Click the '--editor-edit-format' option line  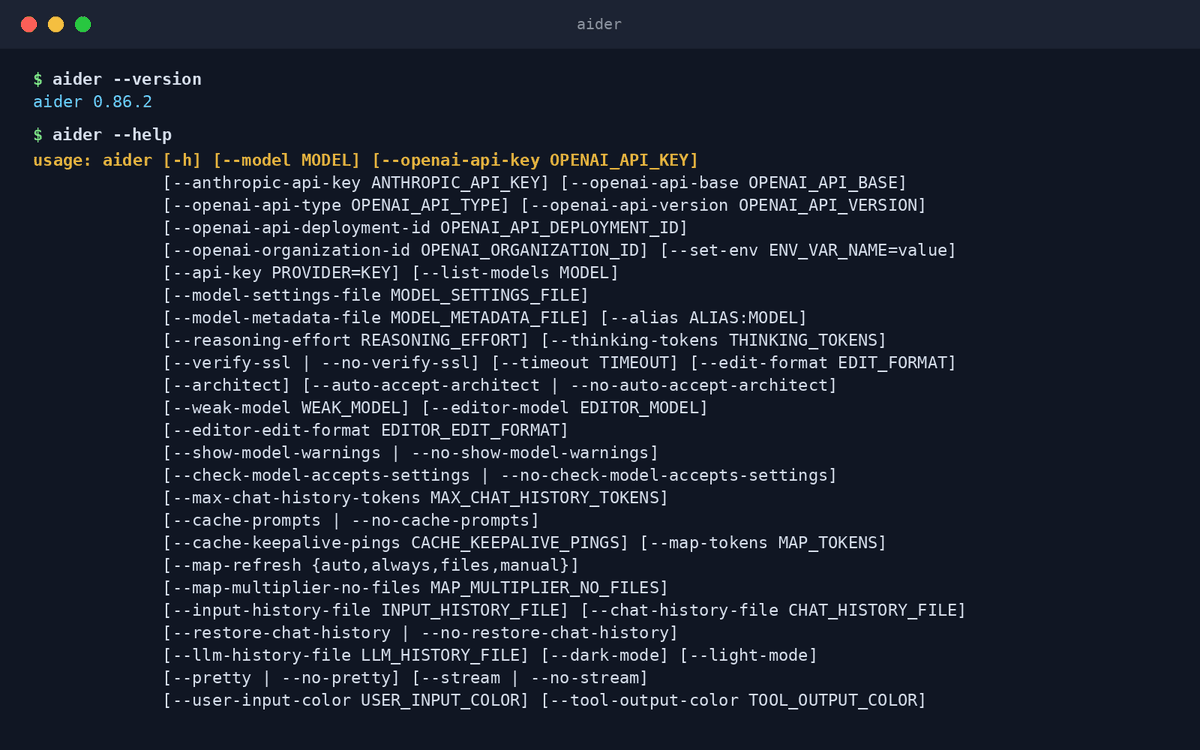pos(366,430)
